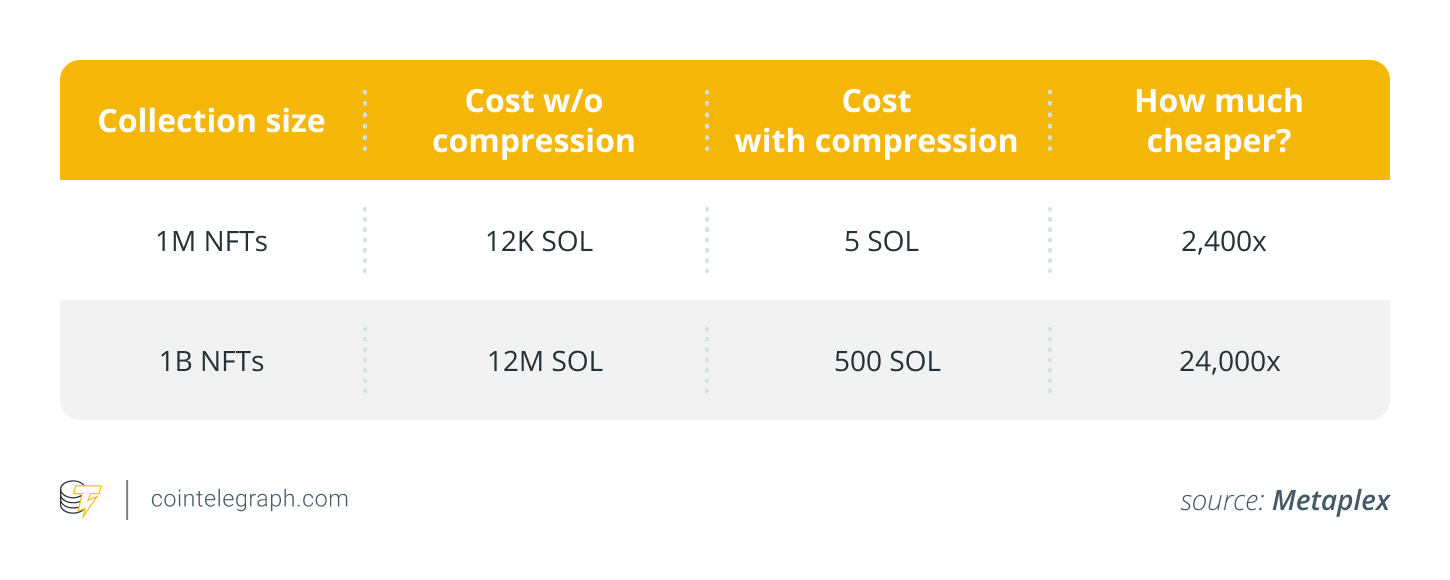Viewport: 1450px width, 580px height.
Task: Click the '12K SOL' cost cell
Action: (536, 241)
